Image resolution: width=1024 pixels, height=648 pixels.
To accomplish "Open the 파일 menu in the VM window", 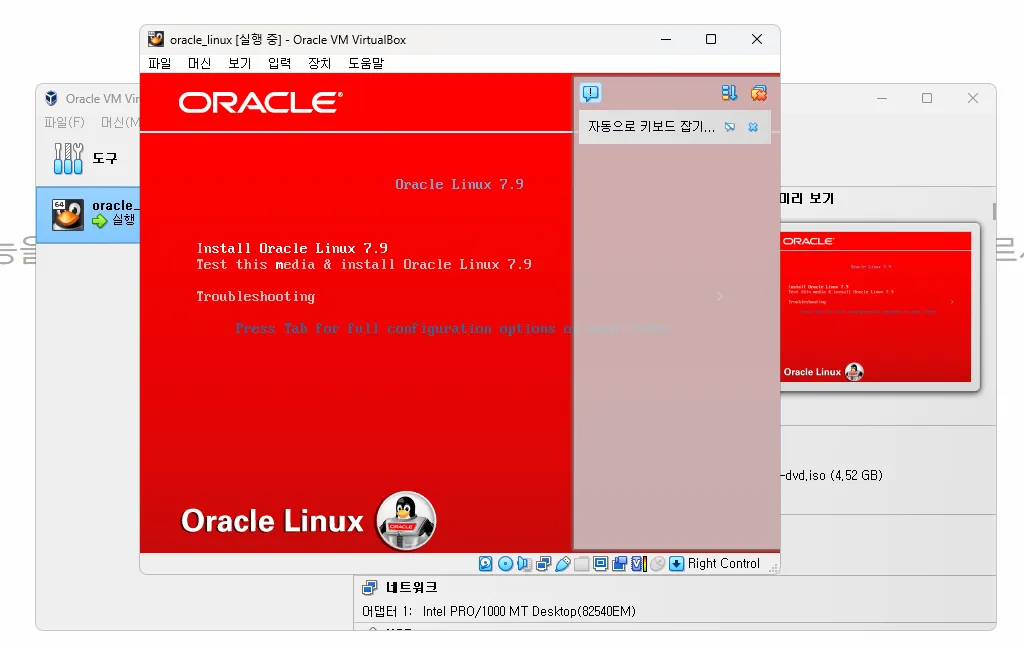I will coord(159,63).
